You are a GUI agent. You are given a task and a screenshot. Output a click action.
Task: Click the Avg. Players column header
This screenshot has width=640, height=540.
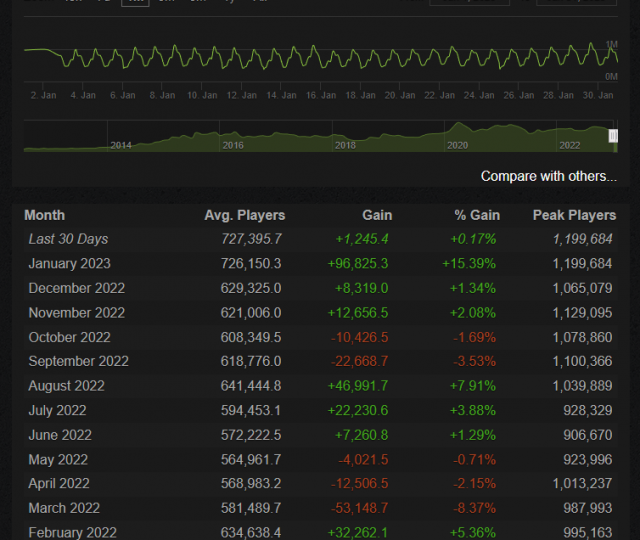245,215
